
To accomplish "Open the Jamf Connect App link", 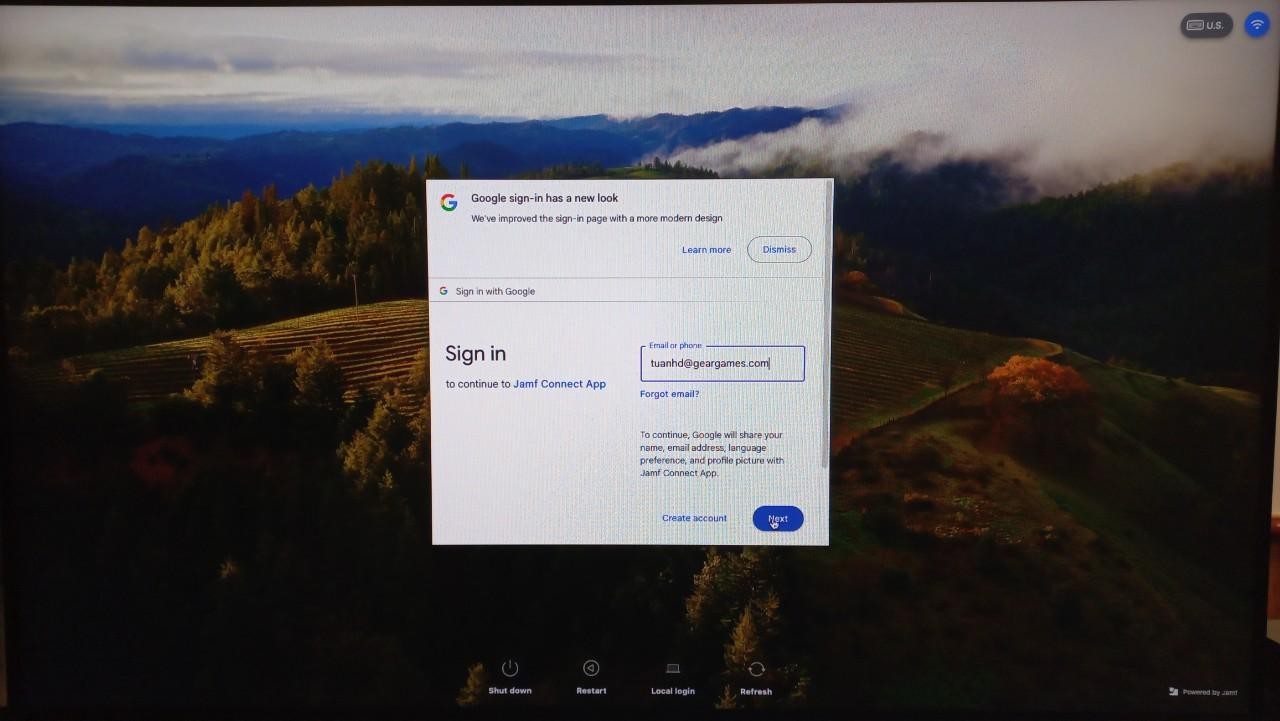I will (x=559, y=384).
